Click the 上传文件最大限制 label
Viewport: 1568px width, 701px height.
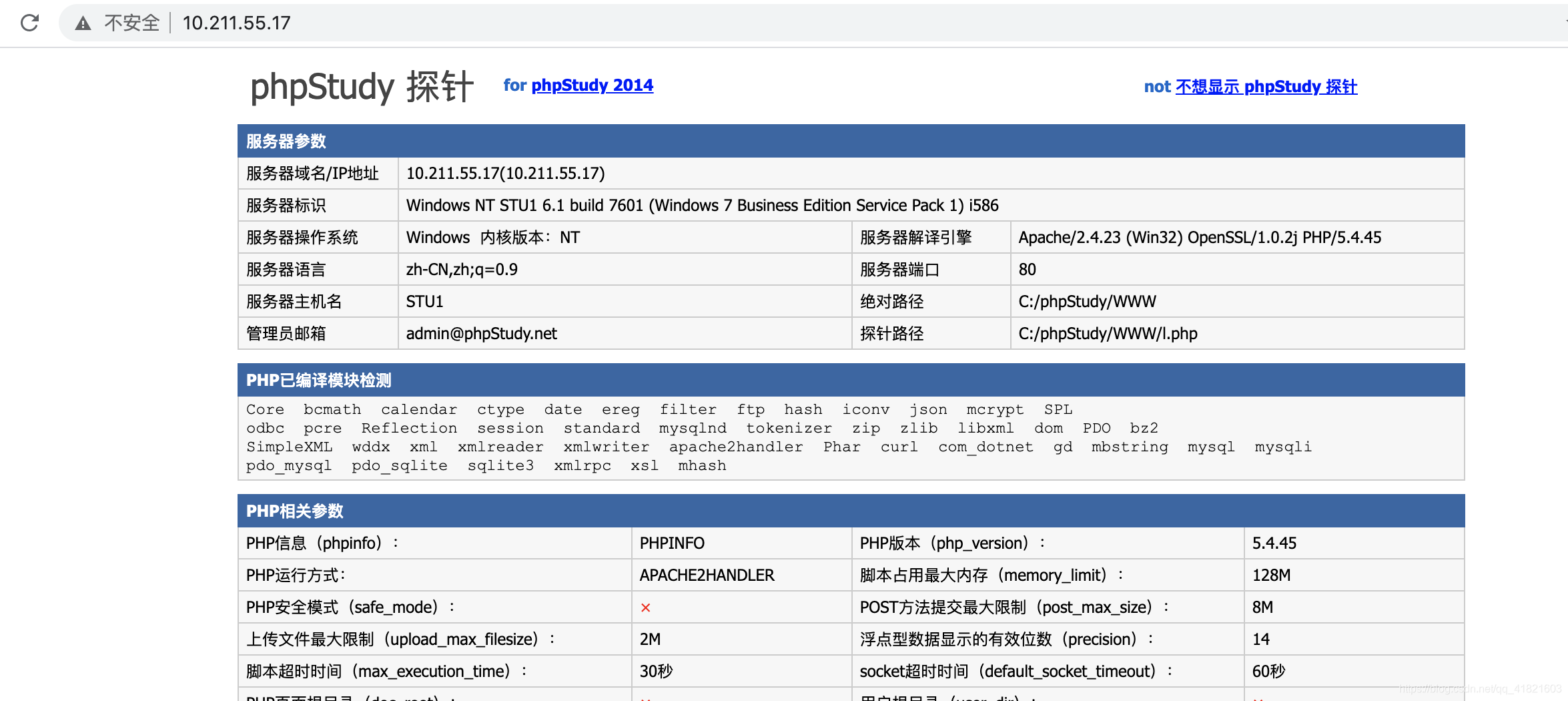click(400, 640)
